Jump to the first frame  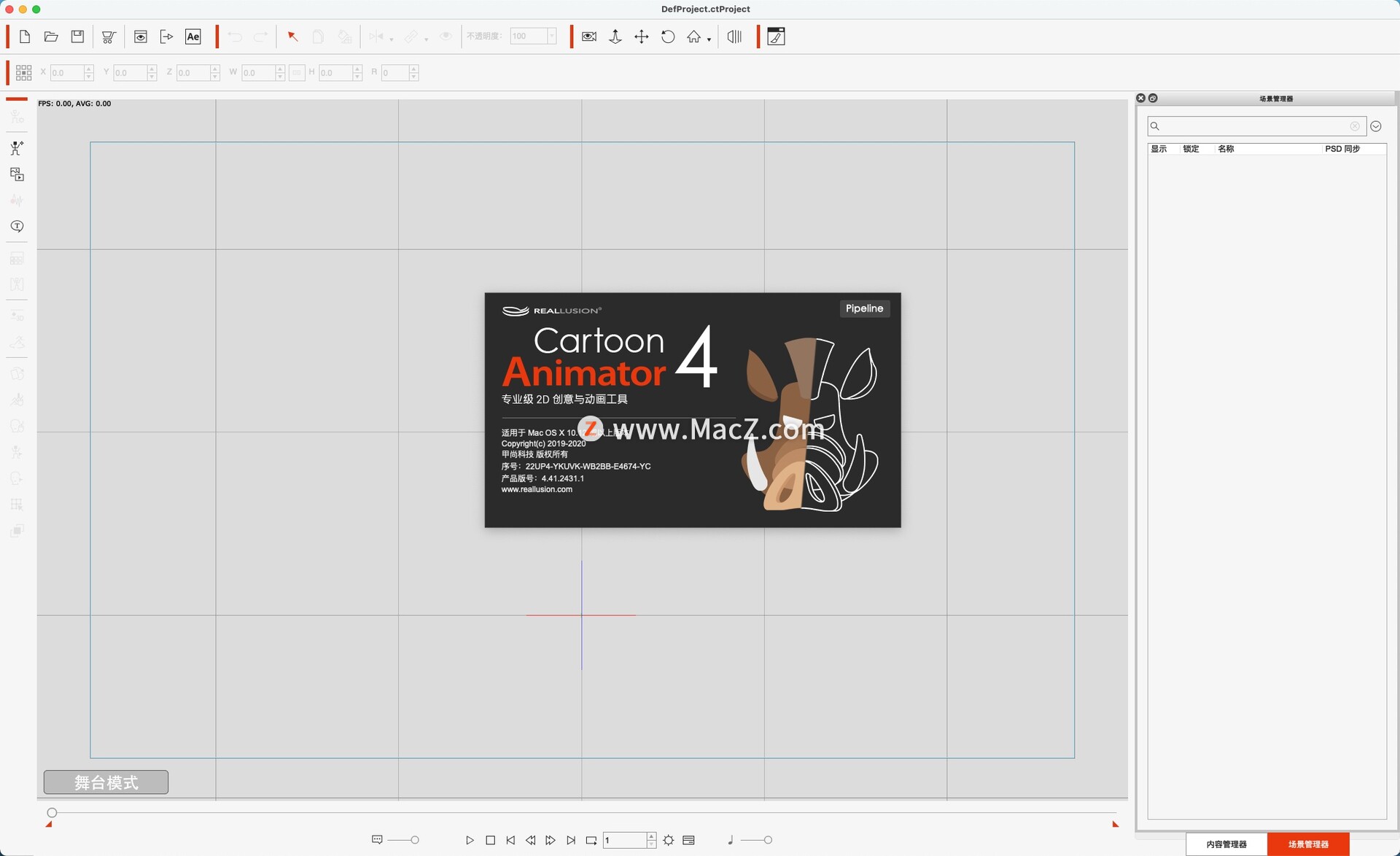pos(510,840)
